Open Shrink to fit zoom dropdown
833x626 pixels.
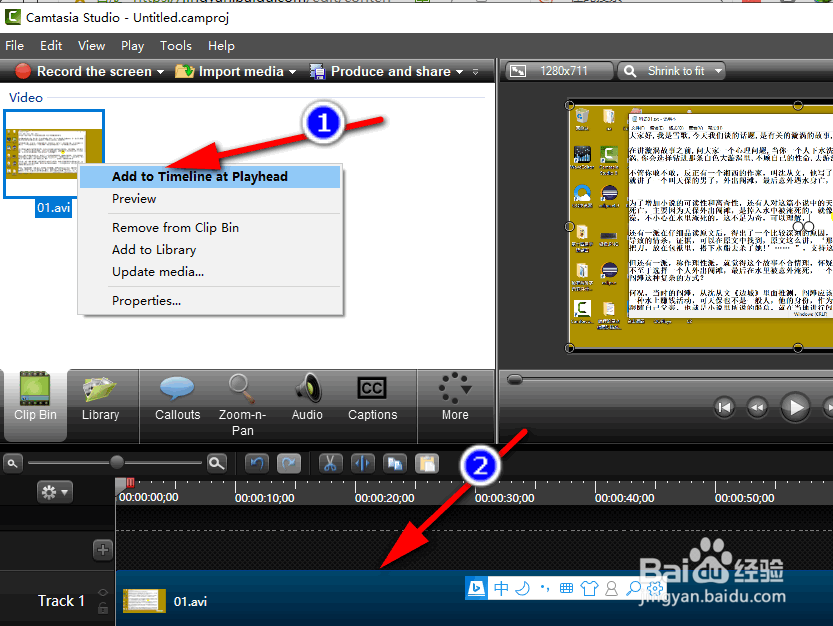pos(672,71)
